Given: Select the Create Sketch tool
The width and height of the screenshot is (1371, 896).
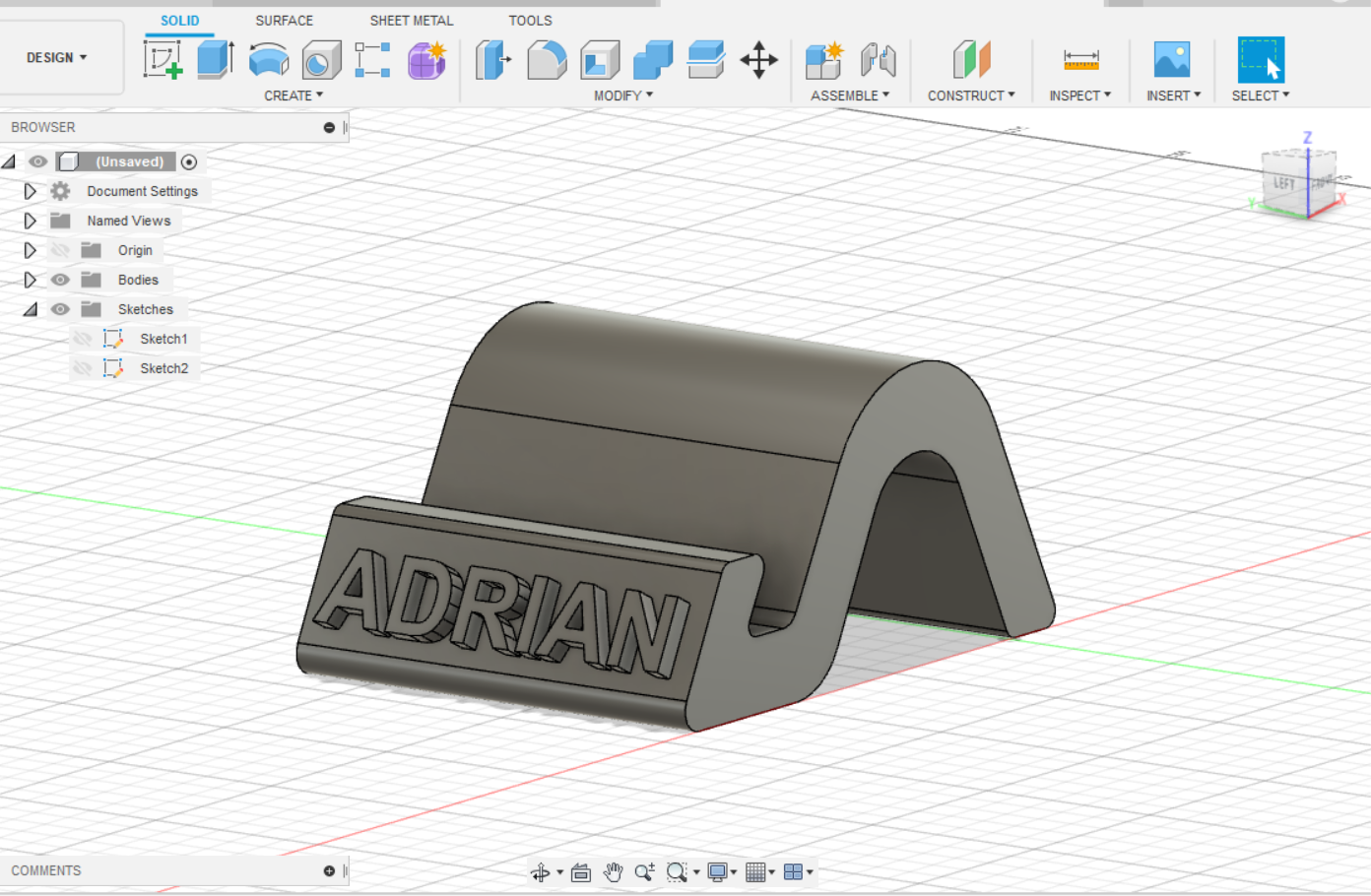Looking at the screenshot, I should coord(163,60).
